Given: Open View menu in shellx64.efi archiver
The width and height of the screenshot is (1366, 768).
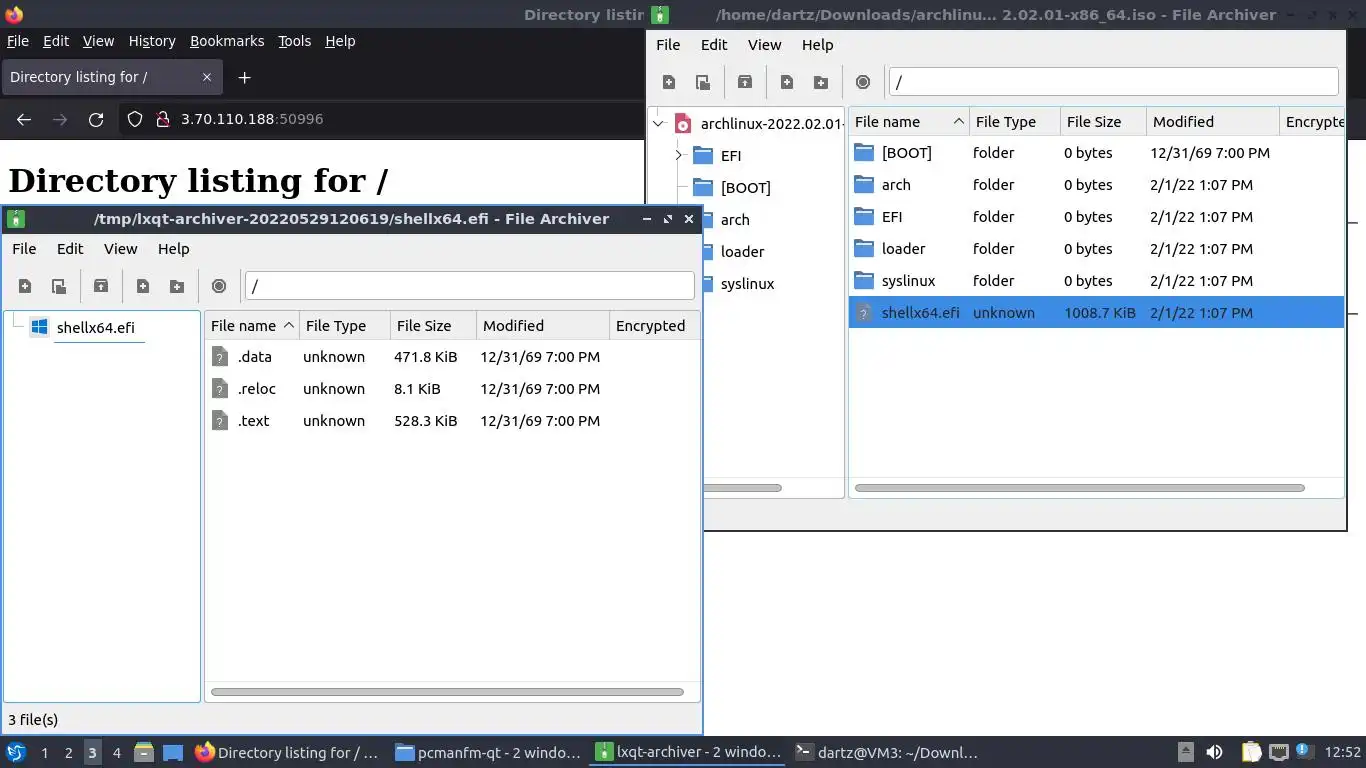Looking at the screenshot, I should click(120, 249).
